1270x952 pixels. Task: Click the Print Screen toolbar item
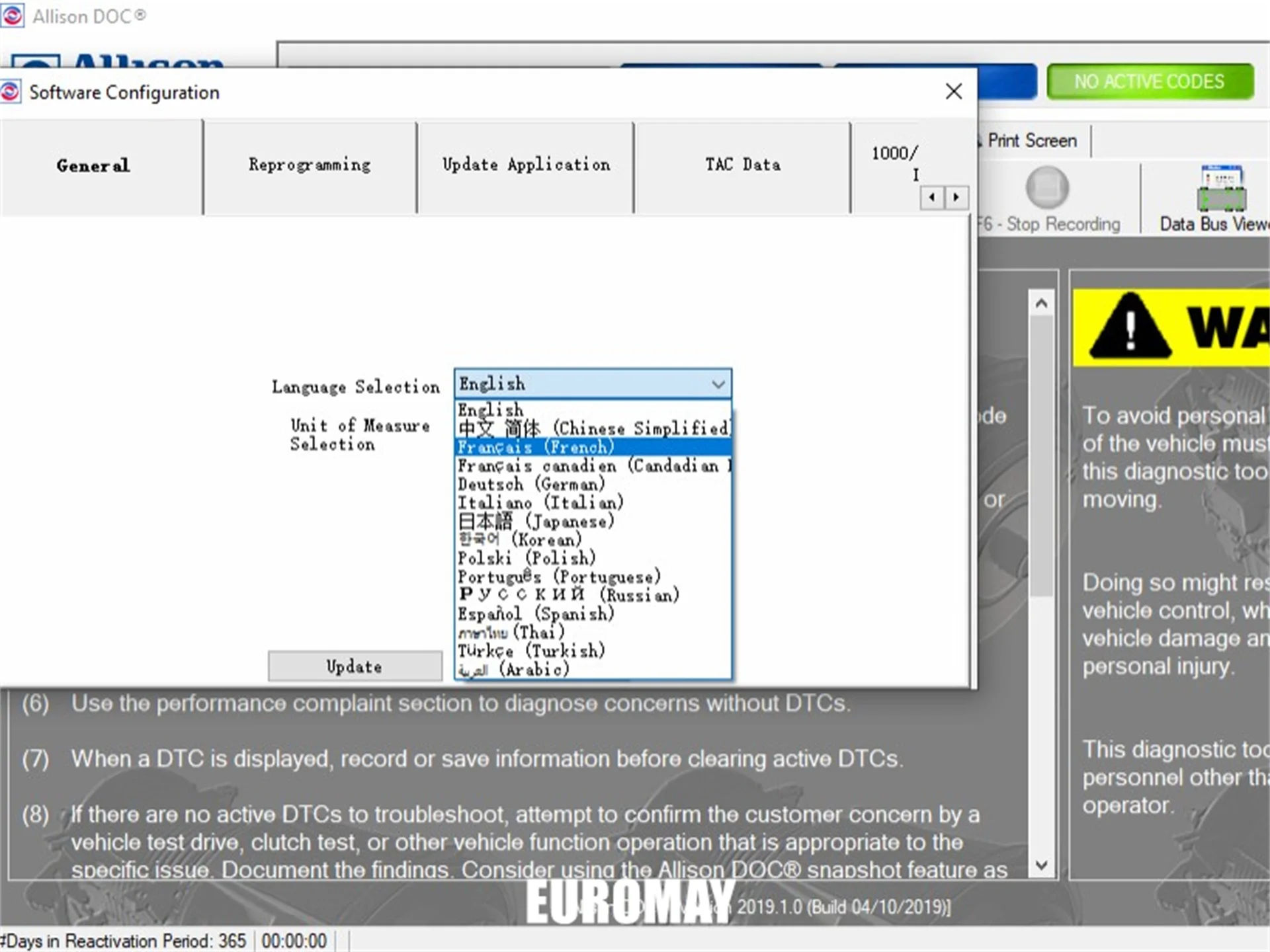pyautogui.click(x=1031, y=141)
